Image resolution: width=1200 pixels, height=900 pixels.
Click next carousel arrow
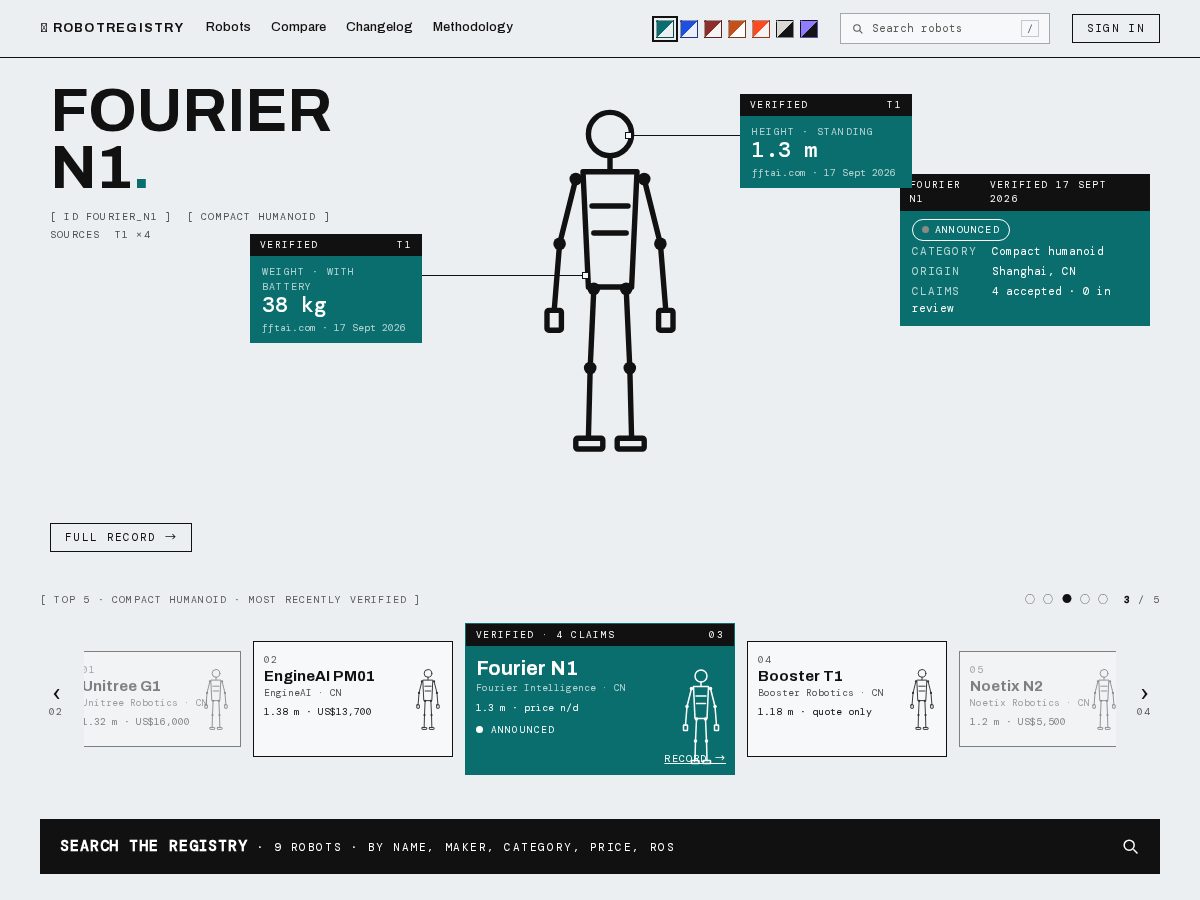pyautogui.click(x=1144, y=693)
